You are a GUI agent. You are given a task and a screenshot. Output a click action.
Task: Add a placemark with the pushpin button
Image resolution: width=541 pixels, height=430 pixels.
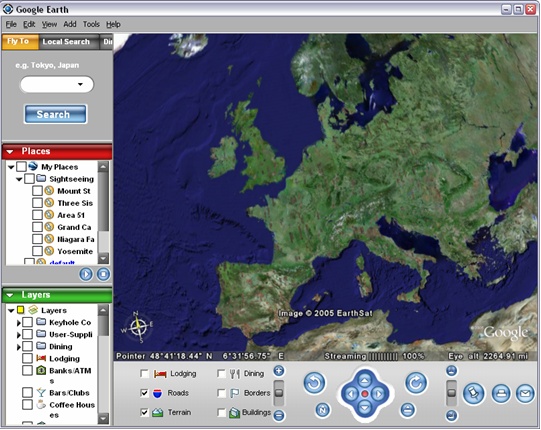(x=474, y=393)
